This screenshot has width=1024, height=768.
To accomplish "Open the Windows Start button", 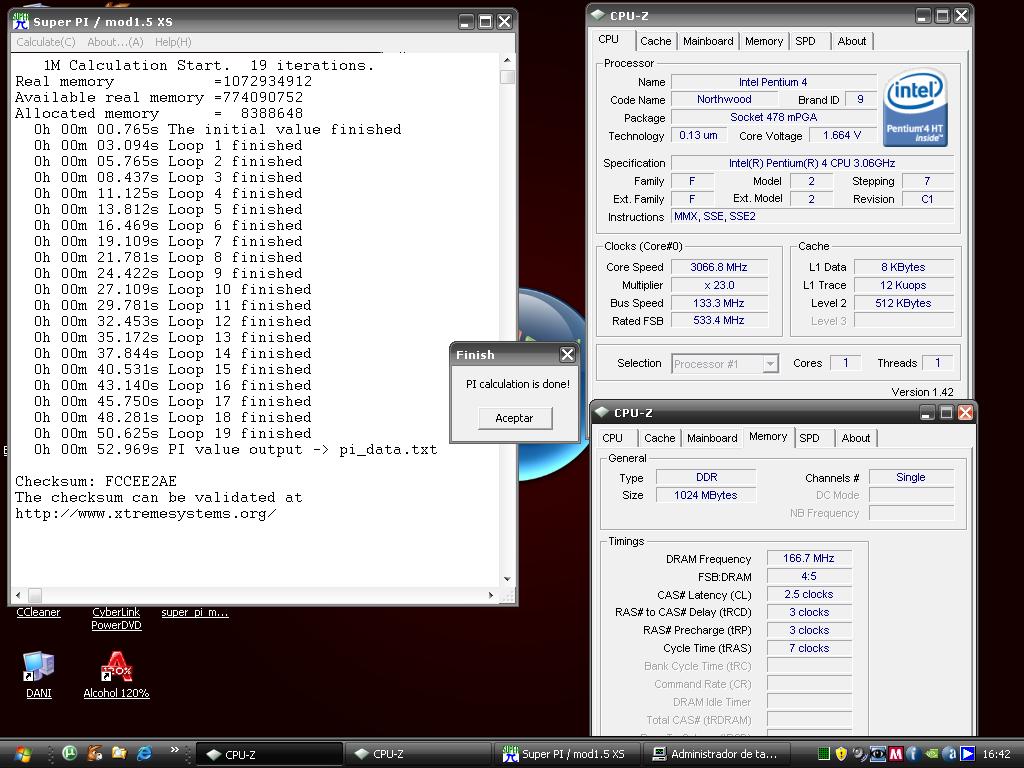I will click(22, 754).
